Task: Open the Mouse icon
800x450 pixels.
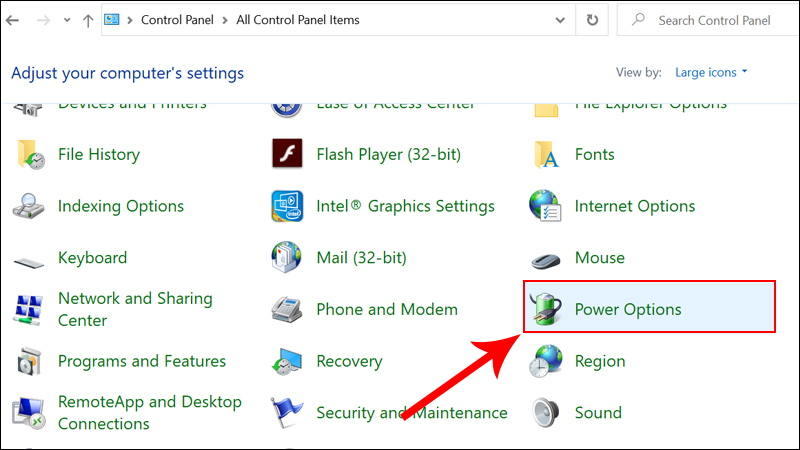Action: 545,259
